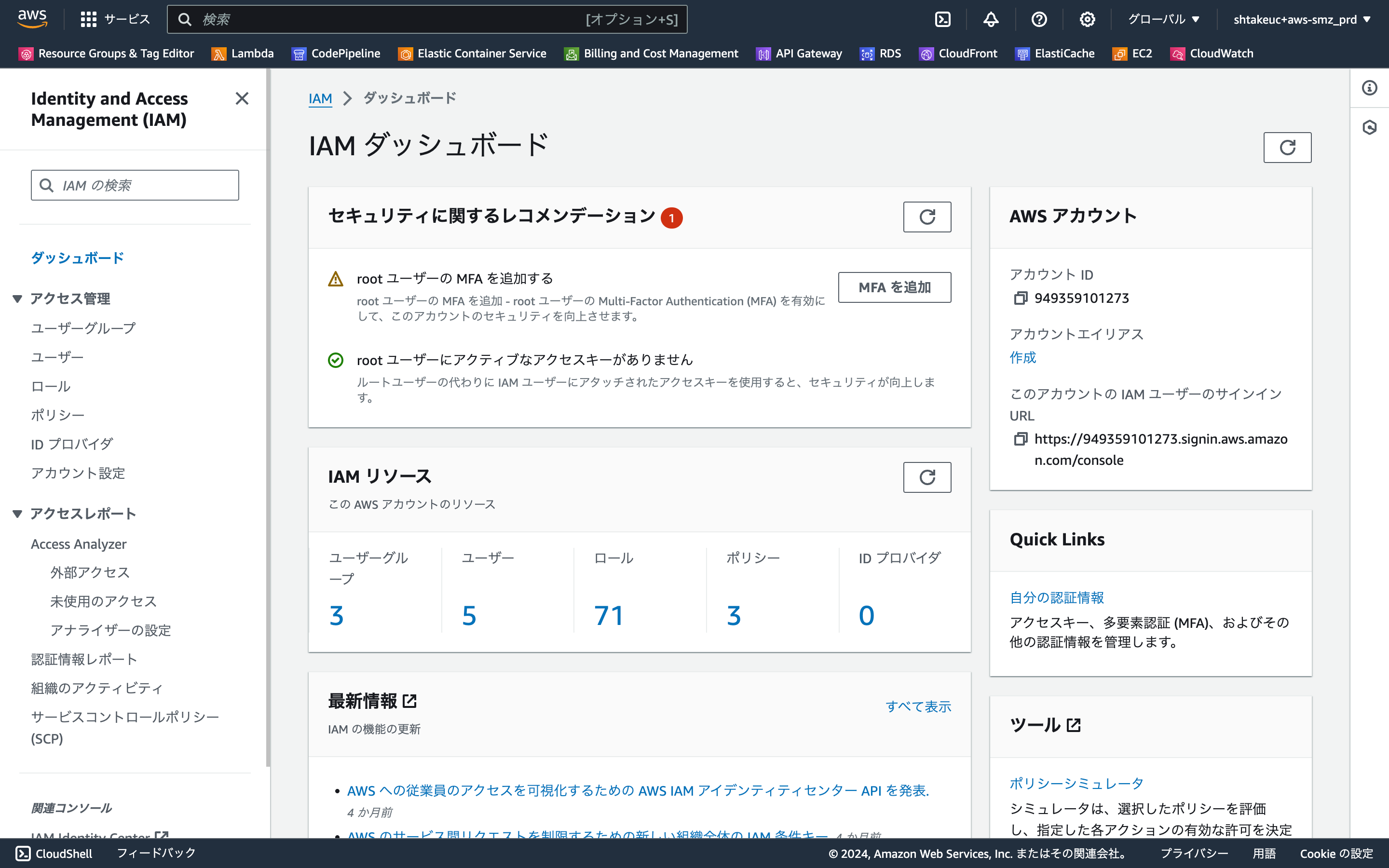Open CloudShell in the footer
The image size is (1389, 868).
click(x=54, y=854)
